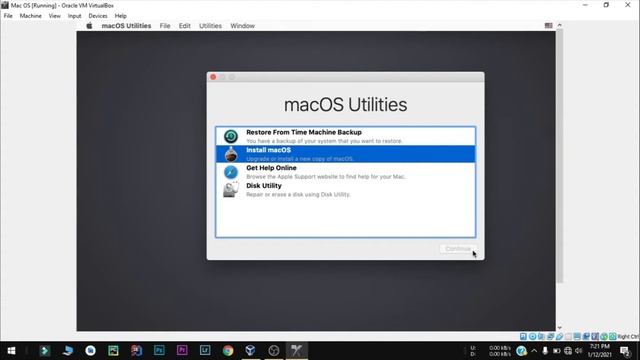Open VirtualBox from the taskbar
The width and height of the screenshot is (640, 360).
(251, 351)
